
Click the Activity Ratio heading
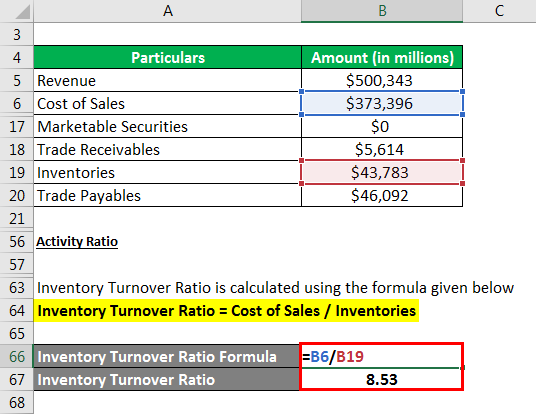pyautogui.click(x=77, y=242)
